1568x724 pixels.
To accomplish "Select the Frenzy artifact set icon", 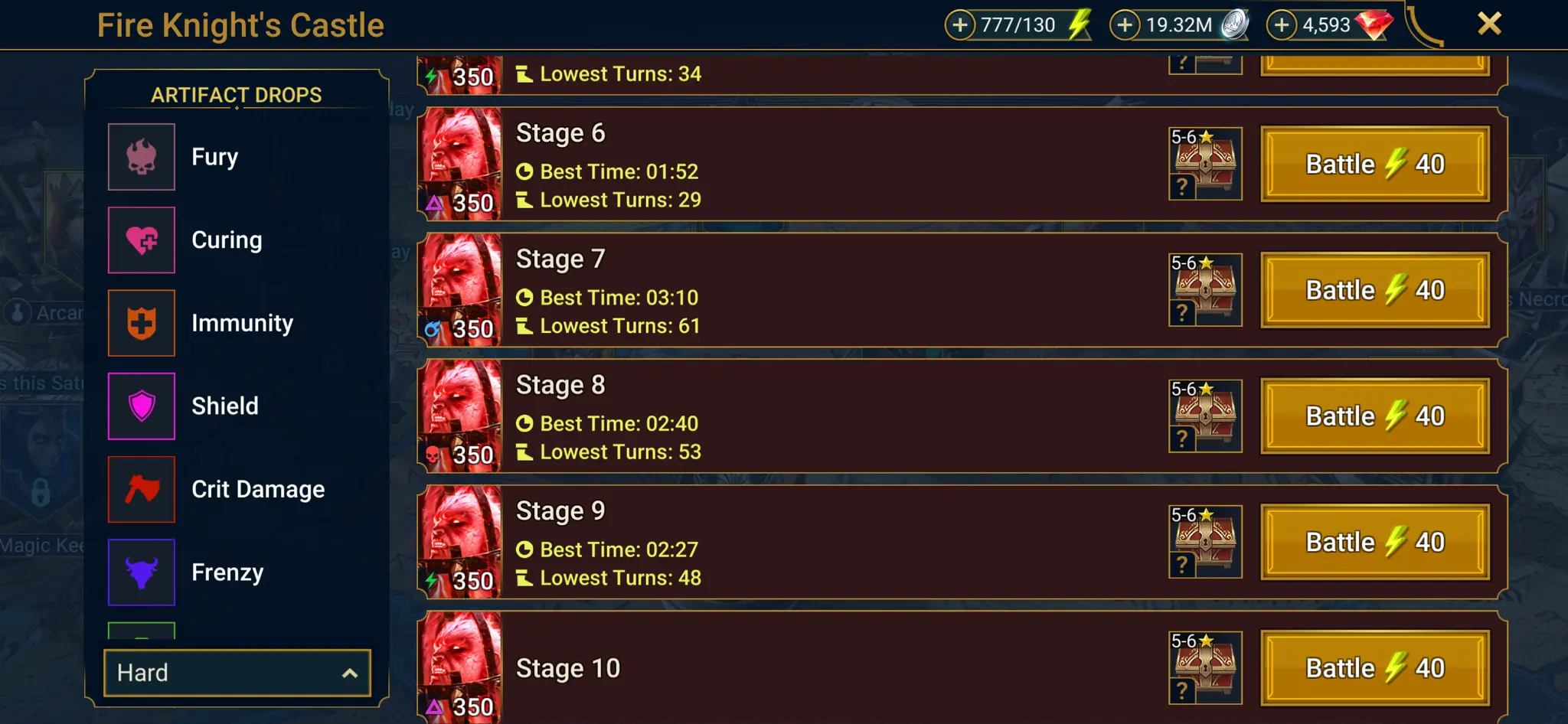I will click(x=142, y=572).
